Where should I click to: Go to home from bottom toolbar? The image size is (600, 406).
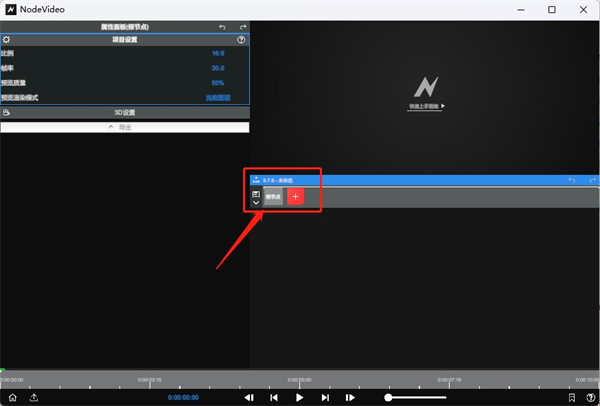10,397
